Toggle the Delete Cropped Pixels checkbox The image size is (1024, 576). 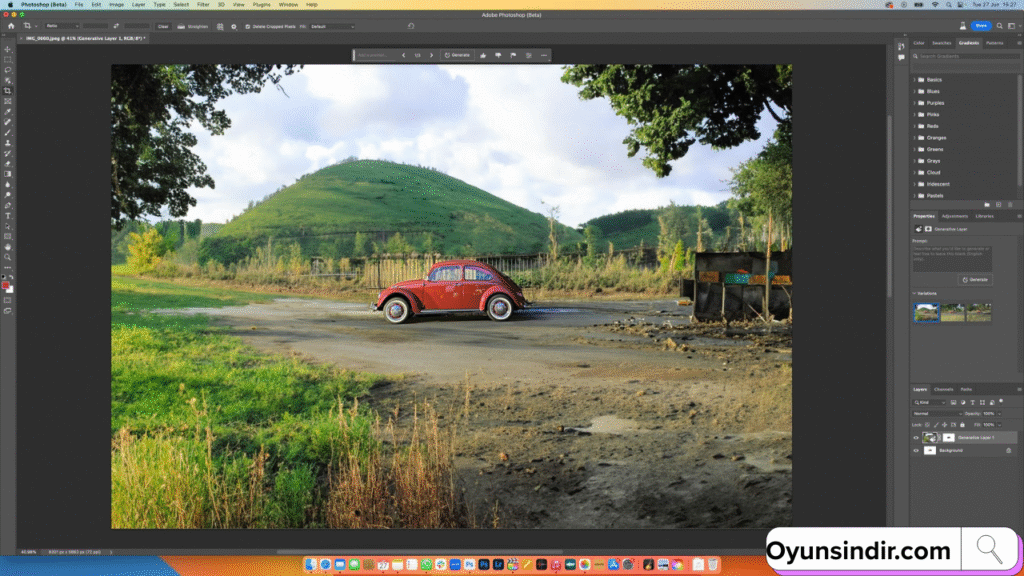pos(247,26)
